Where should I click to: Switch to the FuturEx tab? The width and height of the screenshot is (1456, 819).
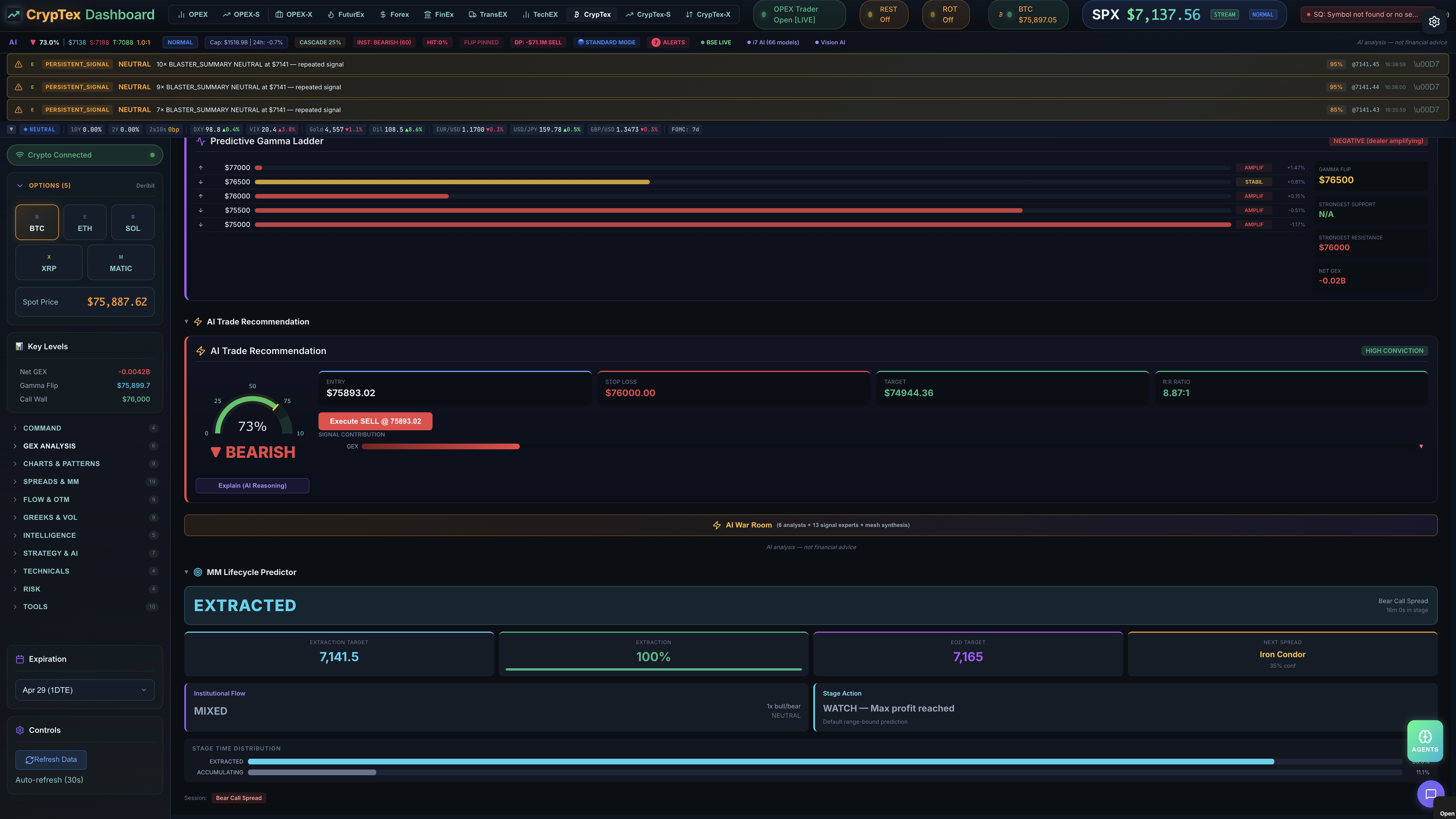click(x=345, y=15)
